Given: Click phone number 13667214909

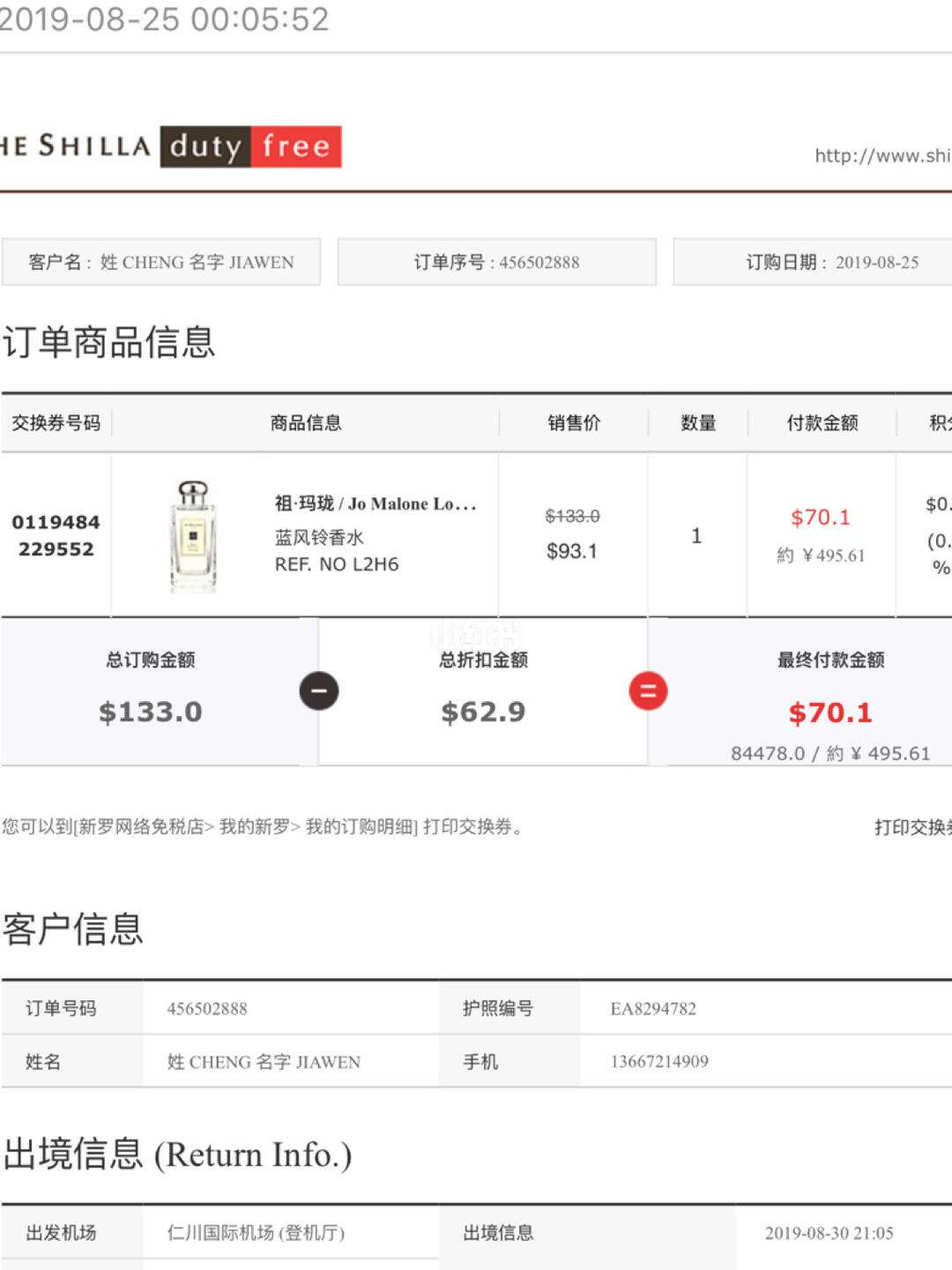Looking at the screenshot, I should click(x=659, y=1062).
